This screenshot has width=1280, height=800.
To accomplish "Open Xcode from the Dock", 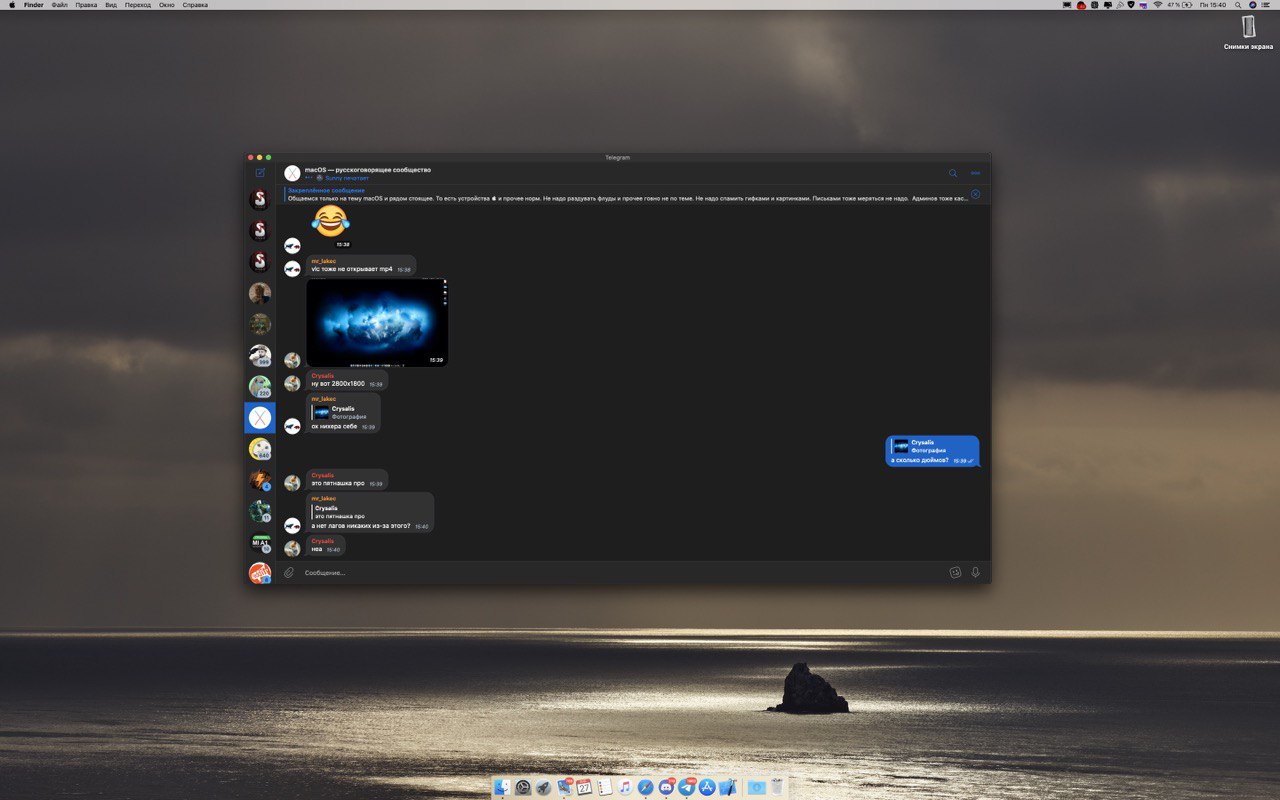I will pos(728,788).
